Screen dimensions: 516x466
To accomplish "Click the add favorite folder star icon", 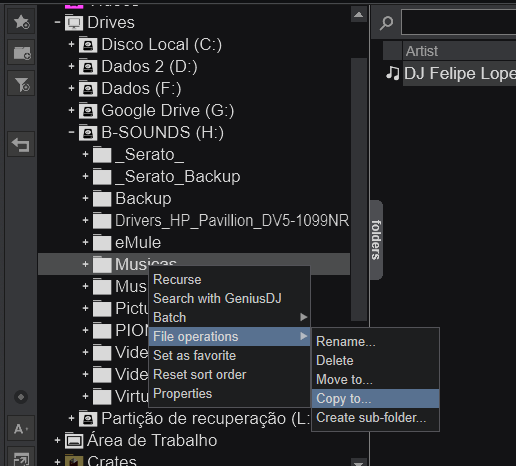I will (x=21, y=22).
